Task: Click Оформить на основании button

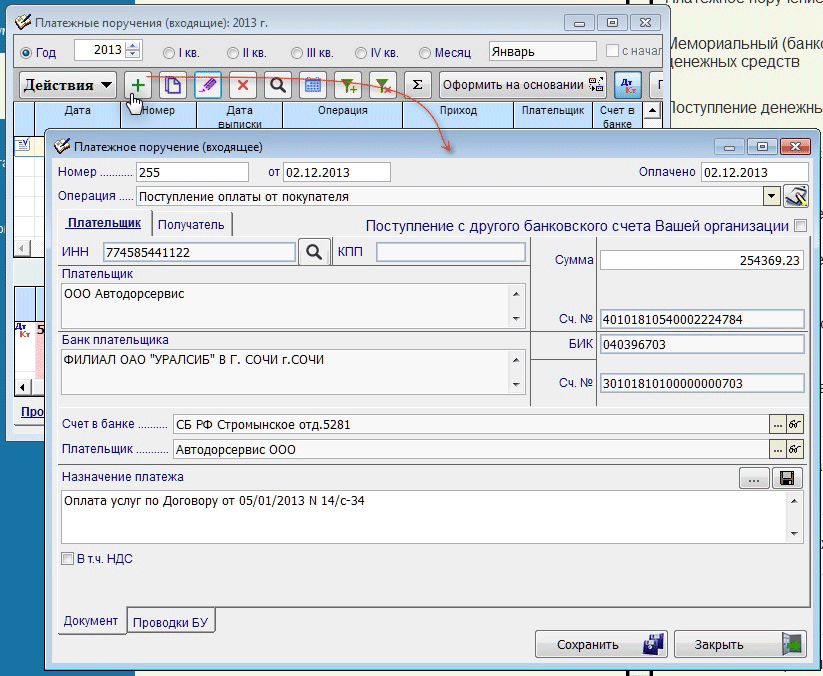Action: 523,85
